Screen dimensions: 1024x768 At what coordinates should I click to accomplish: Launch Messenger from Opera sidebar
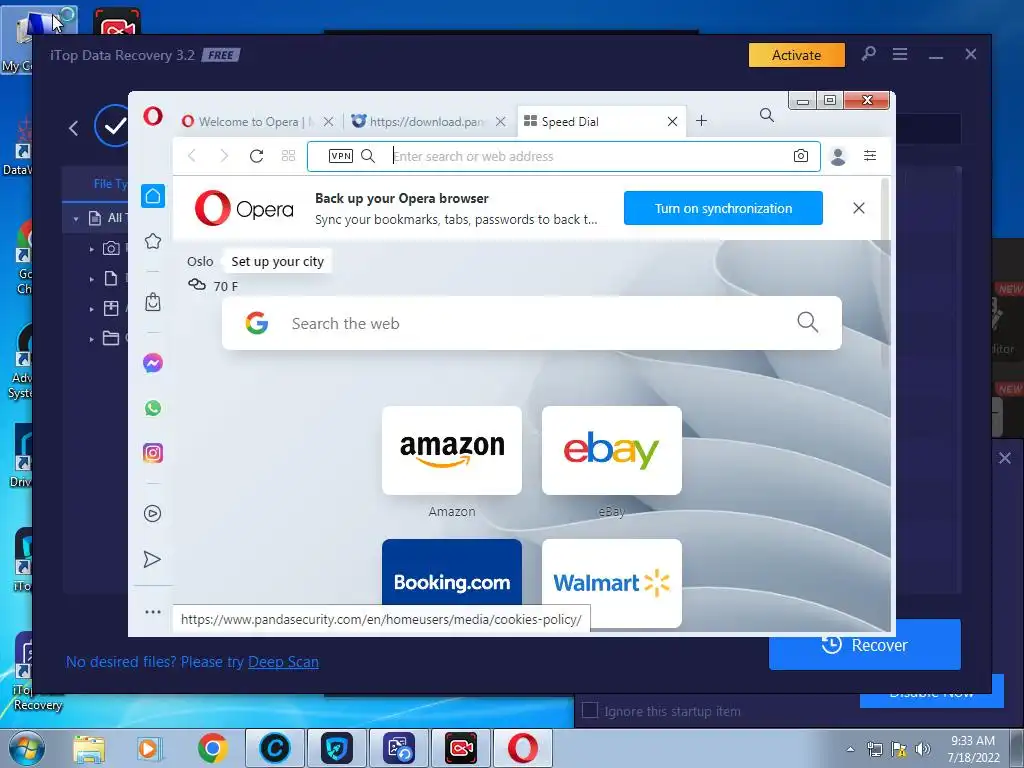pos(153,363)
